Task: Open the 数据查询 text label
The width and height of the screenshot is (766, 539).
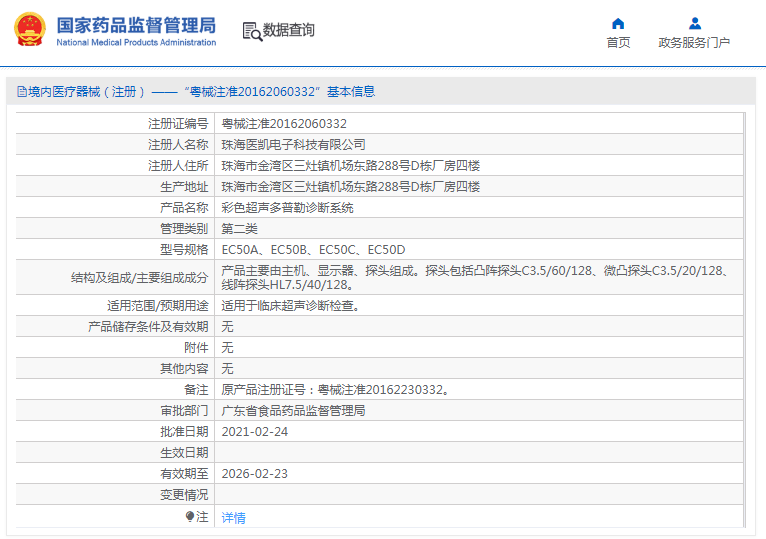Action: [x=289, y=31]
